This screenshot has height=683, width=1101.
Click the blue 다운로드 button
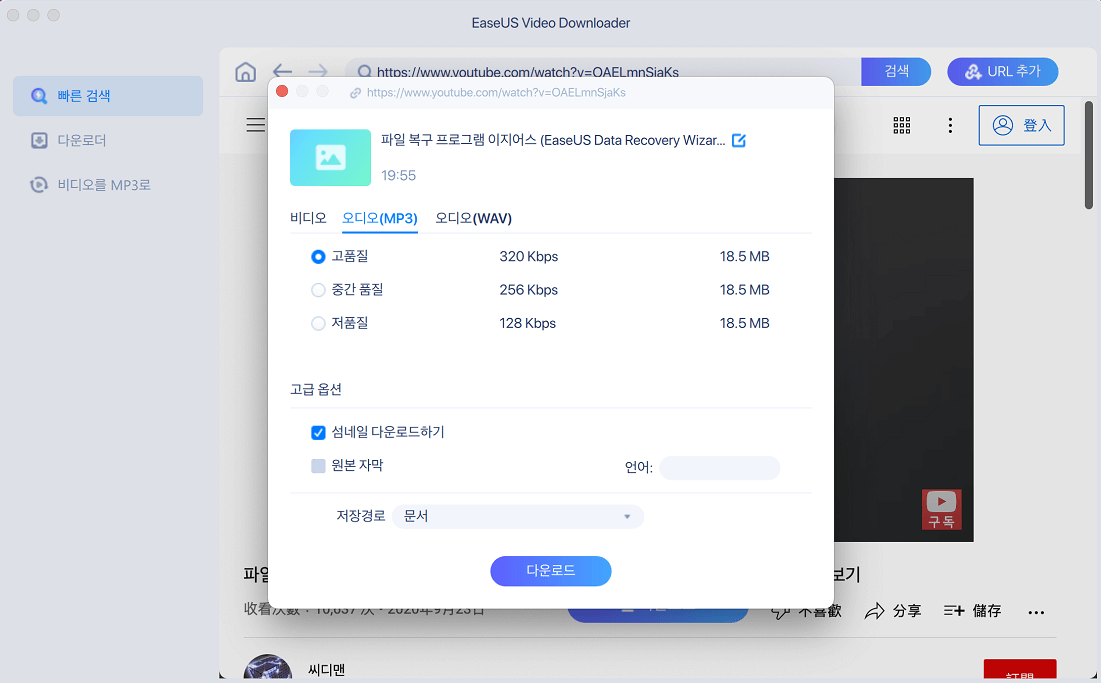pos(550,571)
